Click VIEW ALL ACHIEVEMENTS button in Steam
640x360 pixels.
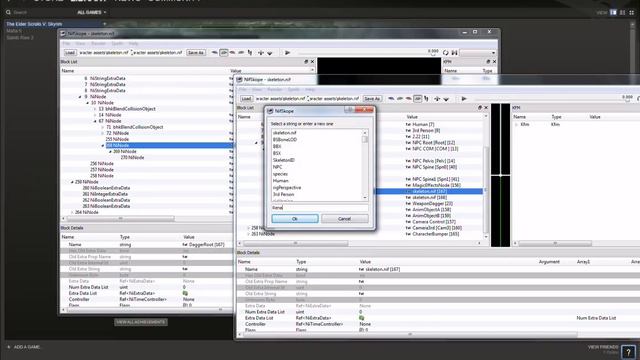[141, 322]
